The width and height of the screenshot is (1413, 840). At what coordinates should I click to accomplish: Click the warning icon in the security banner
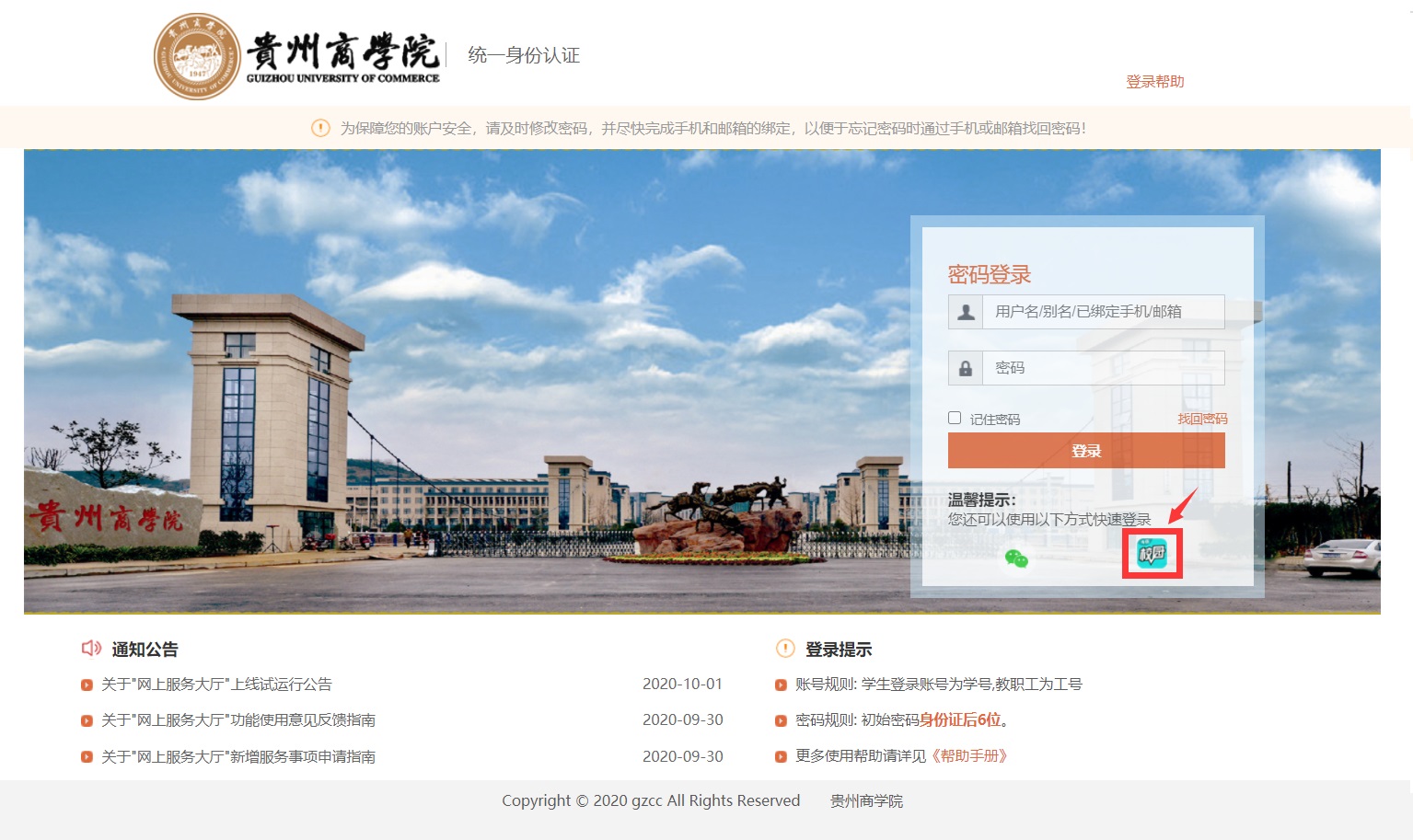click(320, 128)
